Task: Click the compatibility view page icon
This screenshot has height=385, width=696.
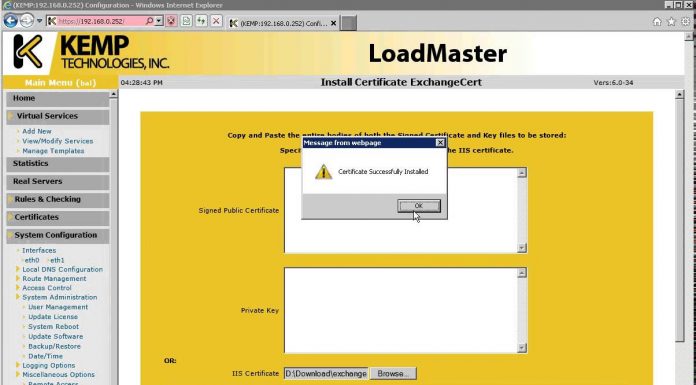Action: coord(186,21)
